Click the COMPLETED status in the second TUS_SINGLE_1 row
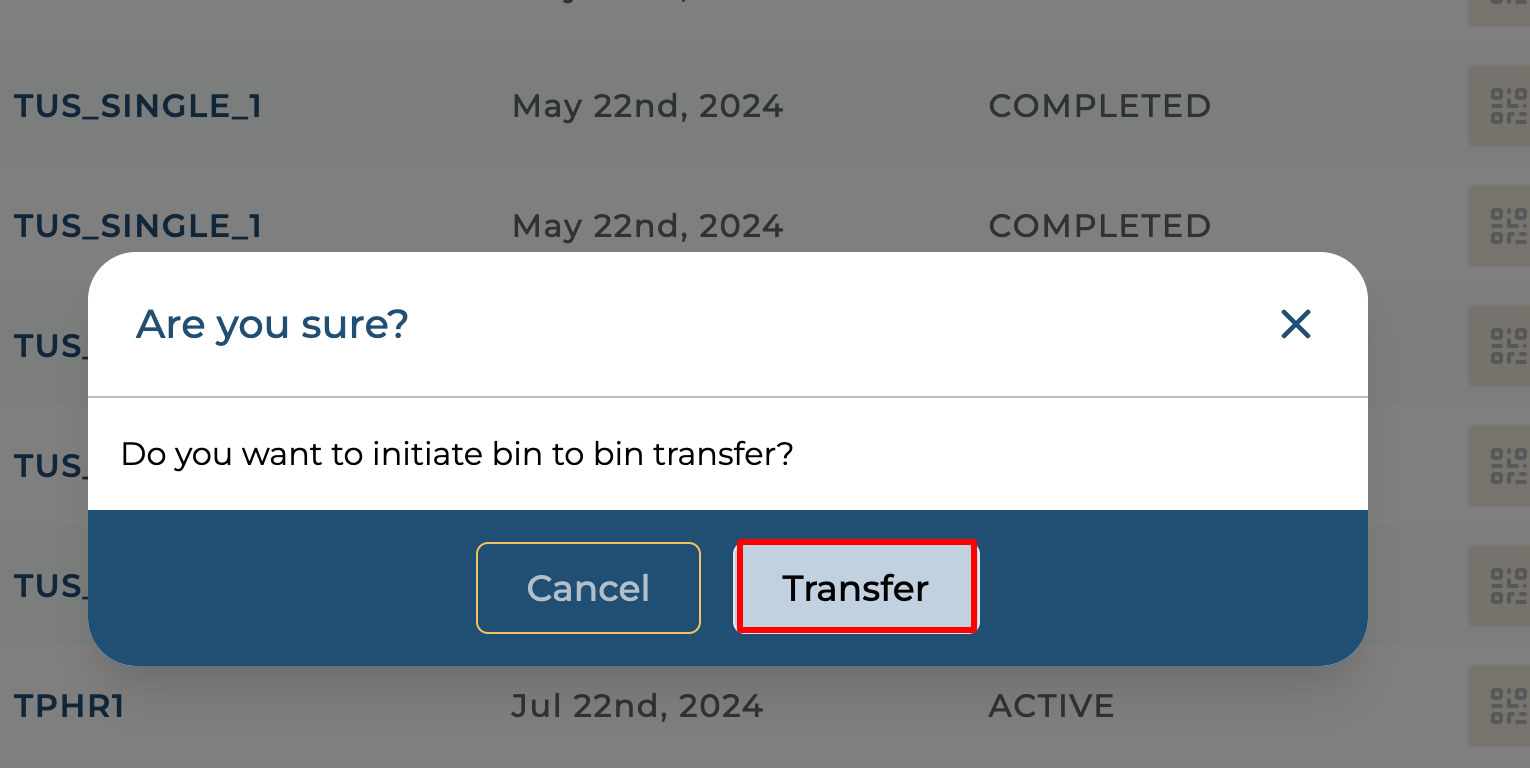The width and height of the screenshot is (1530, 768). point(1099,226)
